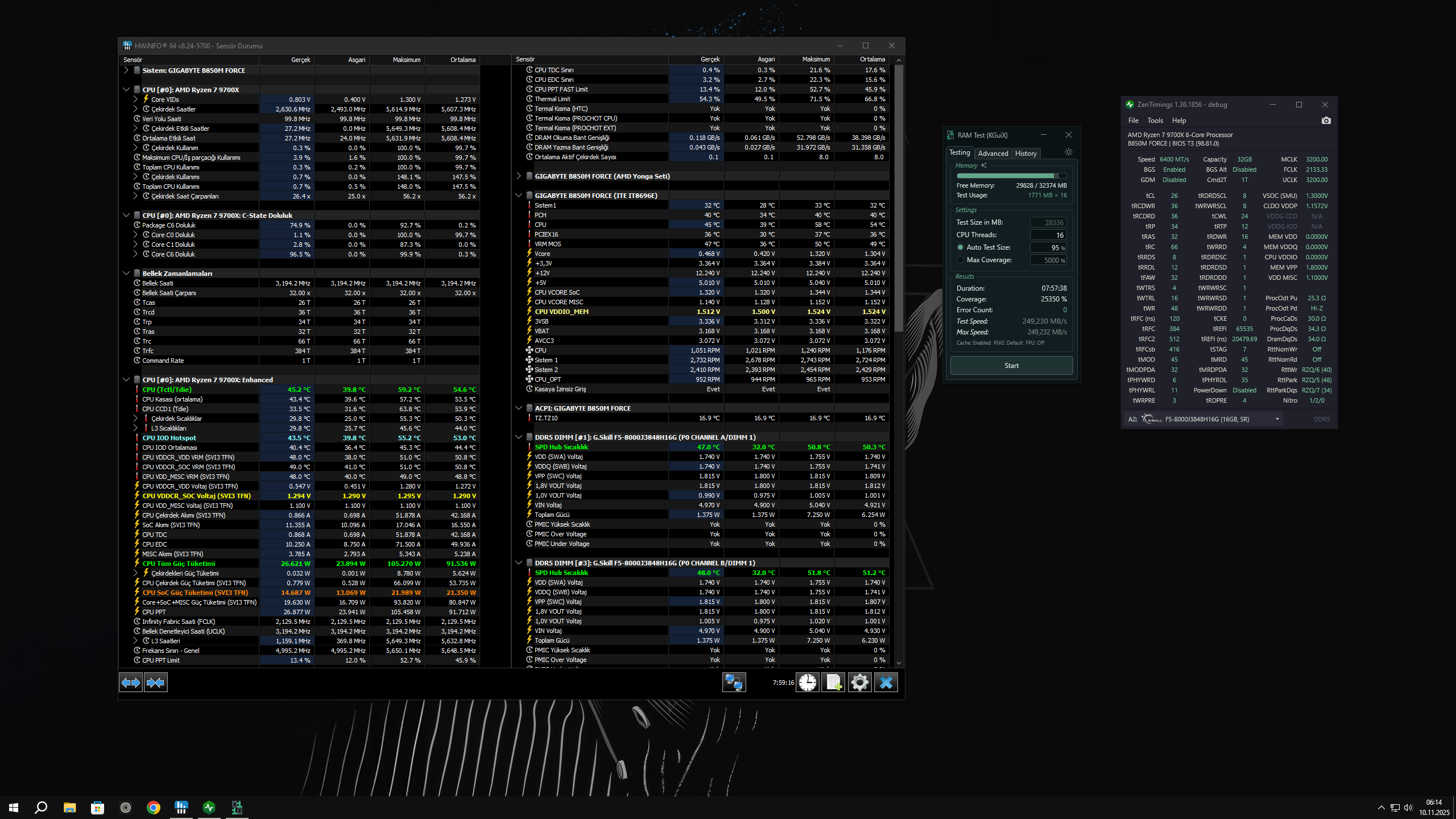This screenshot has width=1456, height=819.
Task: Open Windows Start menu
Action: 14,807
